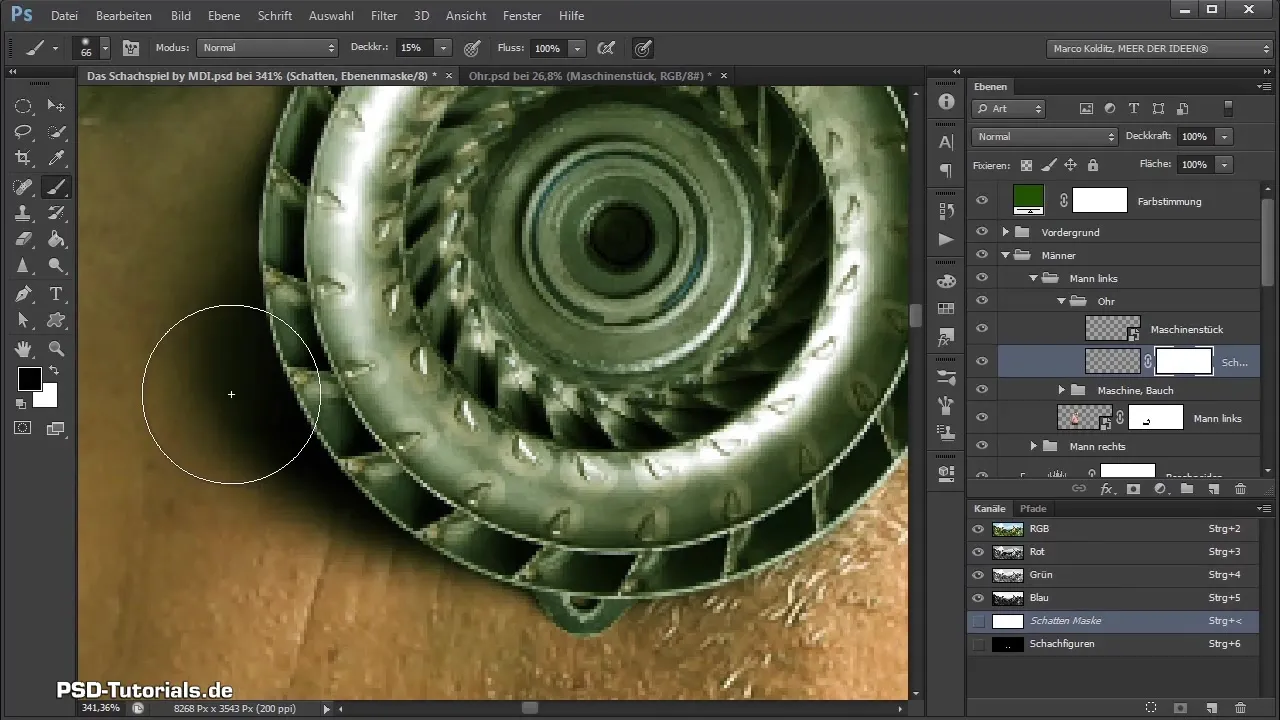Lock all with padlock icon
Screen dimensions: 1280x720
(x=1093, y=165)
